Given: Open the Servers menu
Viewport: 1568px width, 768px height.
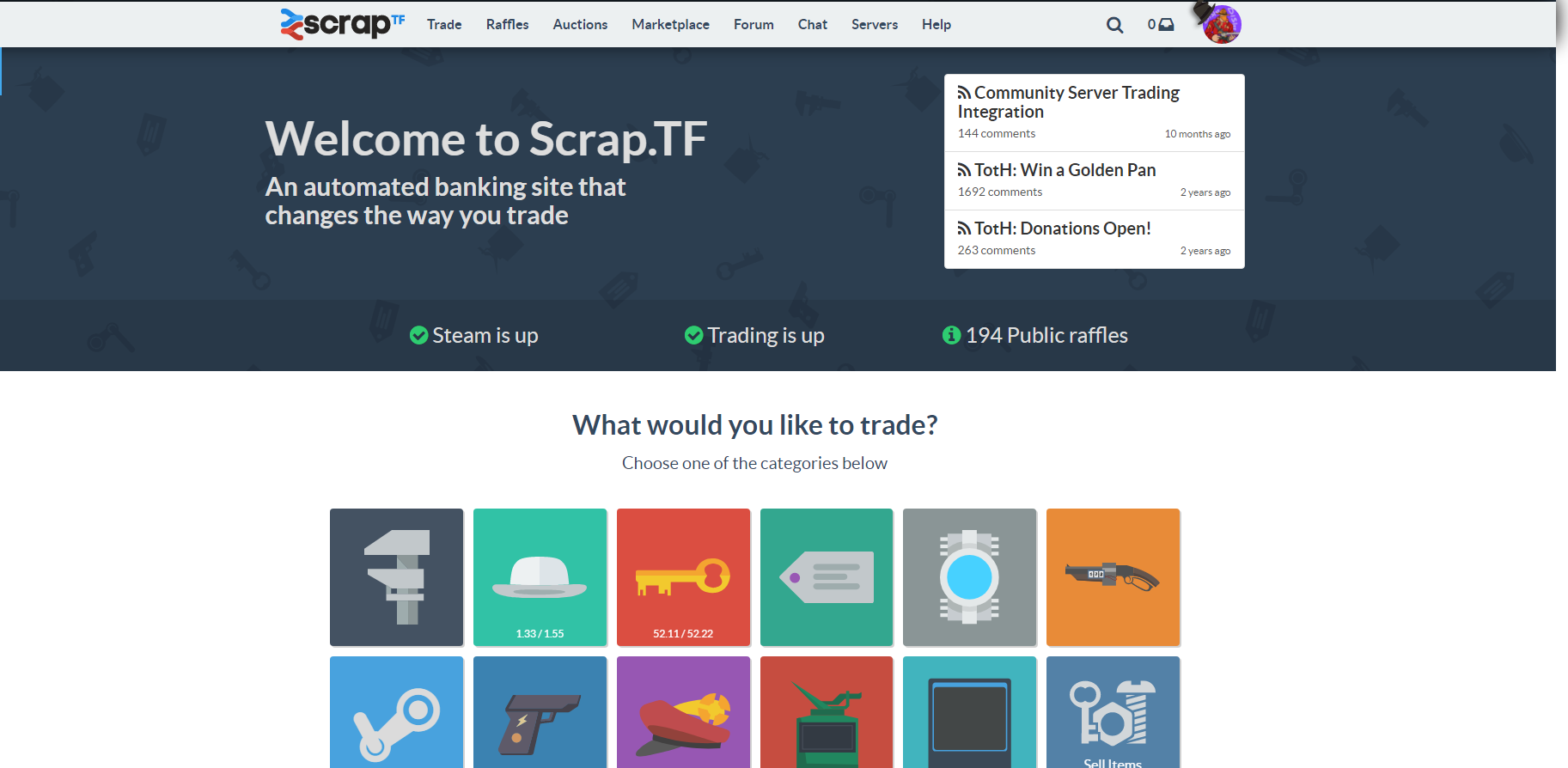Looking at the screenshot, I should pos(875,25).
